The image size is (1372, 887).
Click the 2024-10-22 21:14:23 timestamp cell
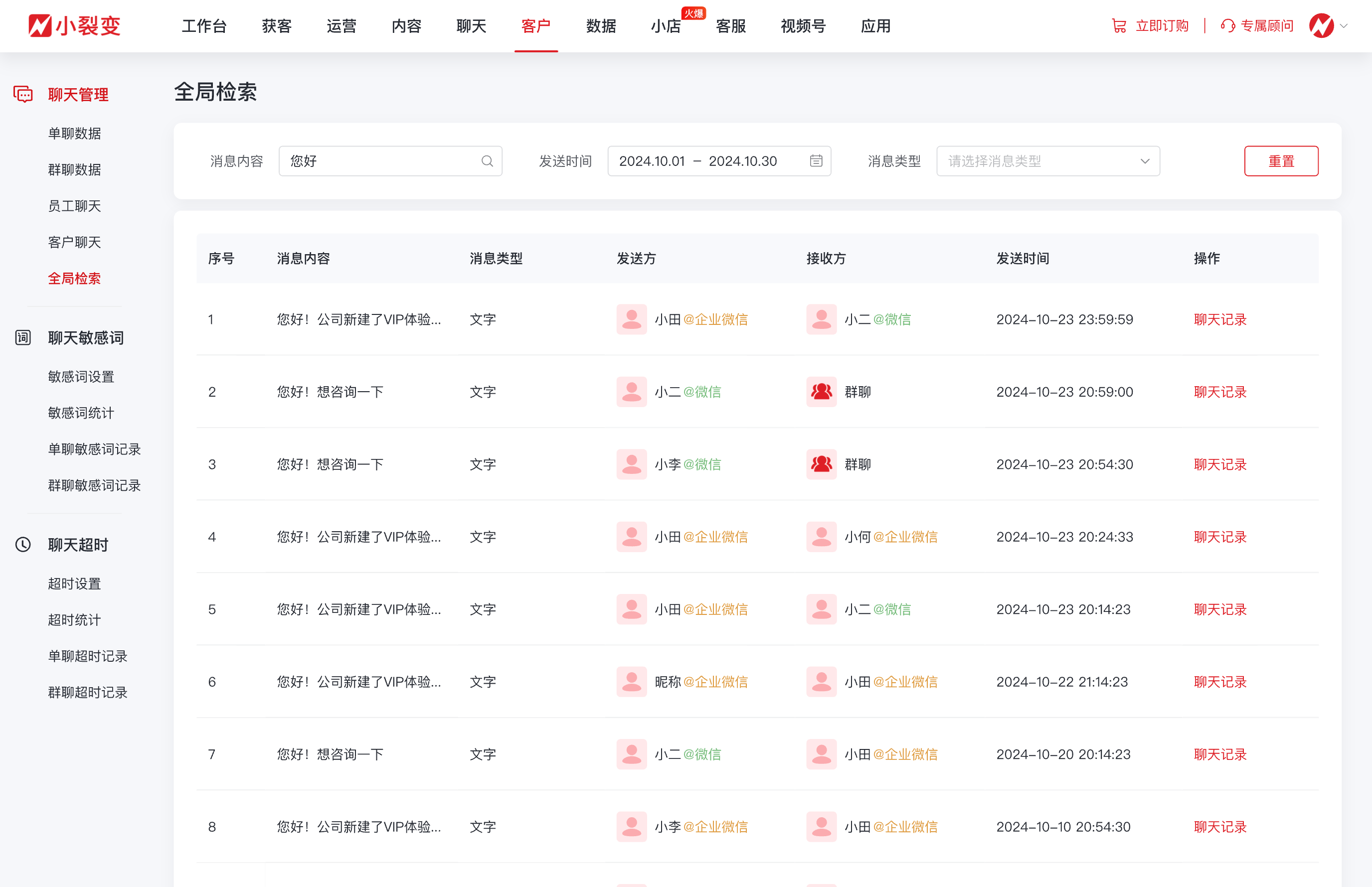1062,682
